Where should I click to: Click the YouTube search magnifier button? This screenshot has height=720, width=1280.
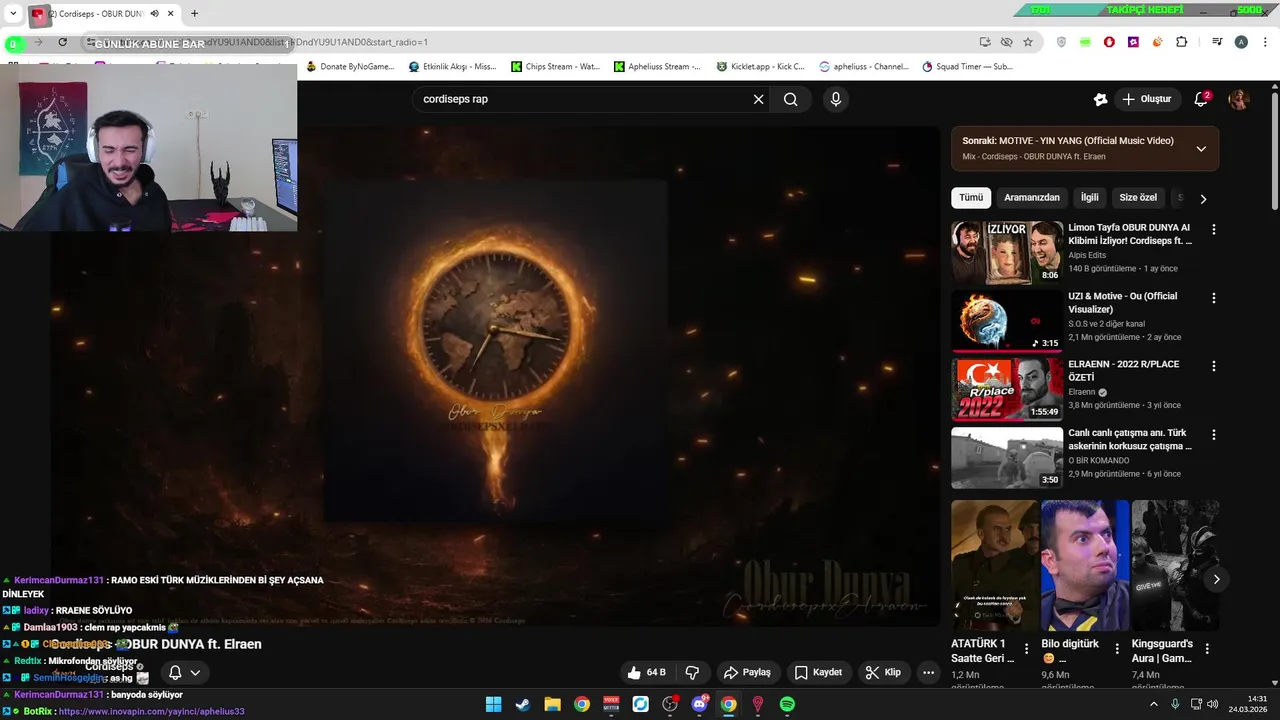point(790,99)
